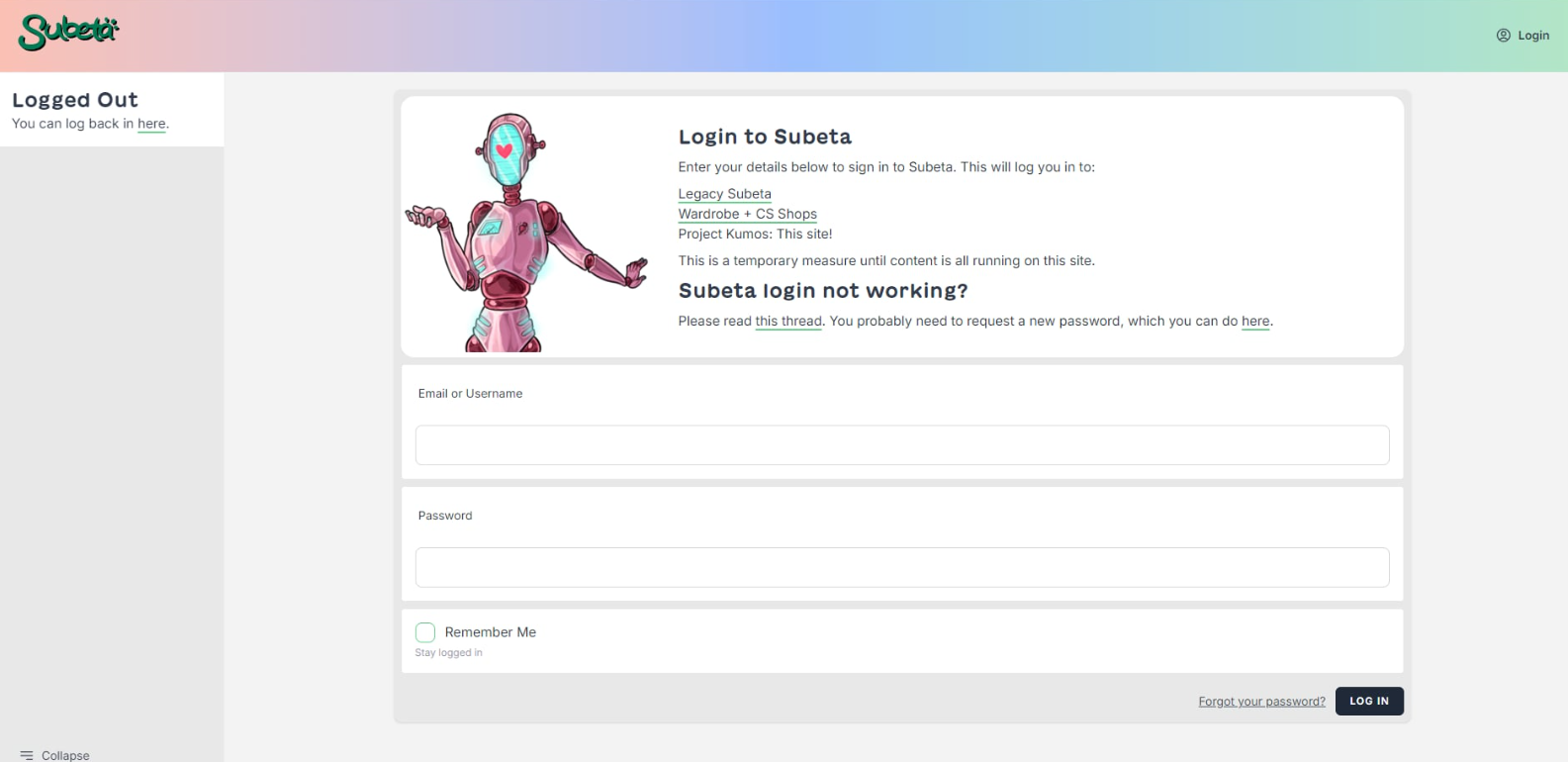Image resolution: width=1568 pixels, height=762 pixels.
Task: Collapse the sidebar using Collapse label
Action: coord(65,755)
